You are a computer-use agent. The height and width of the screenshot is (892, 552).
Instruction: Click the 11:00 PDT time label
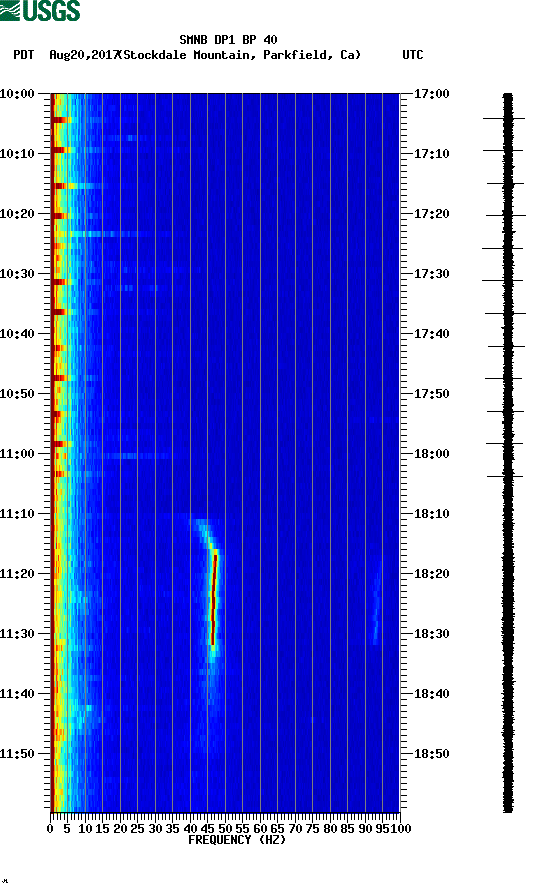[18, 454]
